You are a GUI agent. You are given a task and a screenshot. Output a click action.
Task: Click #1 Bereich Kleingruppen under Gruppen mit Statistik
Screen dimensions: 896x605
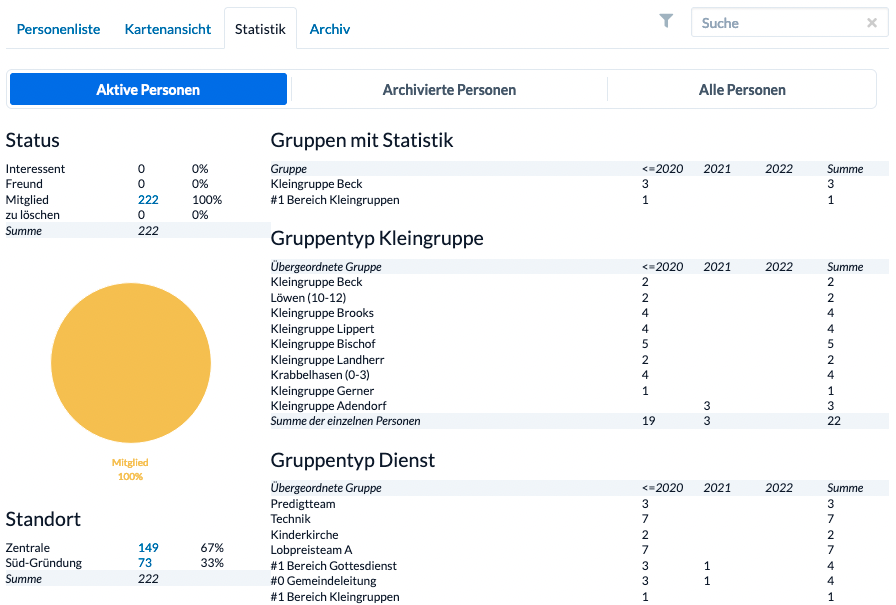coord(335,200)
